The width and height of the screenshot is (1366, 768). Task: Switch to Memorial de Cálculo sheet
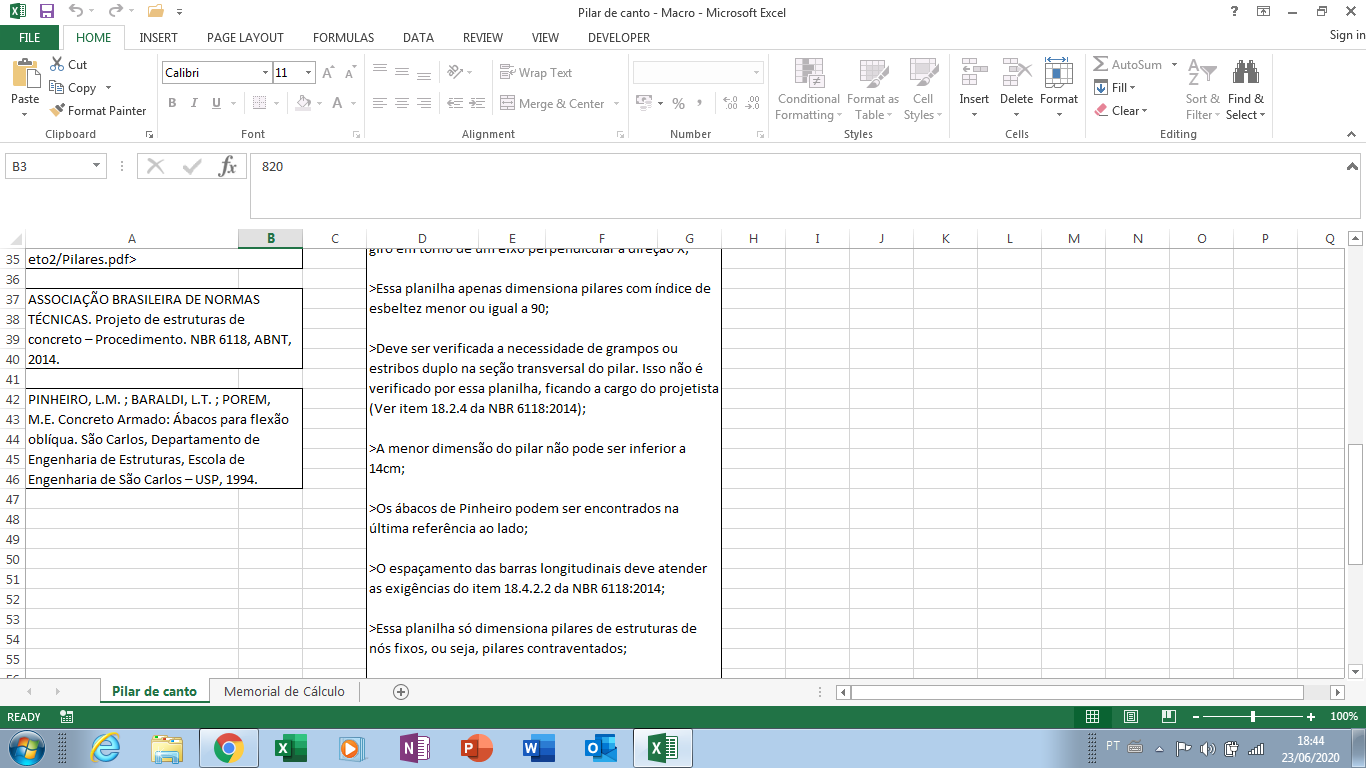284,691
